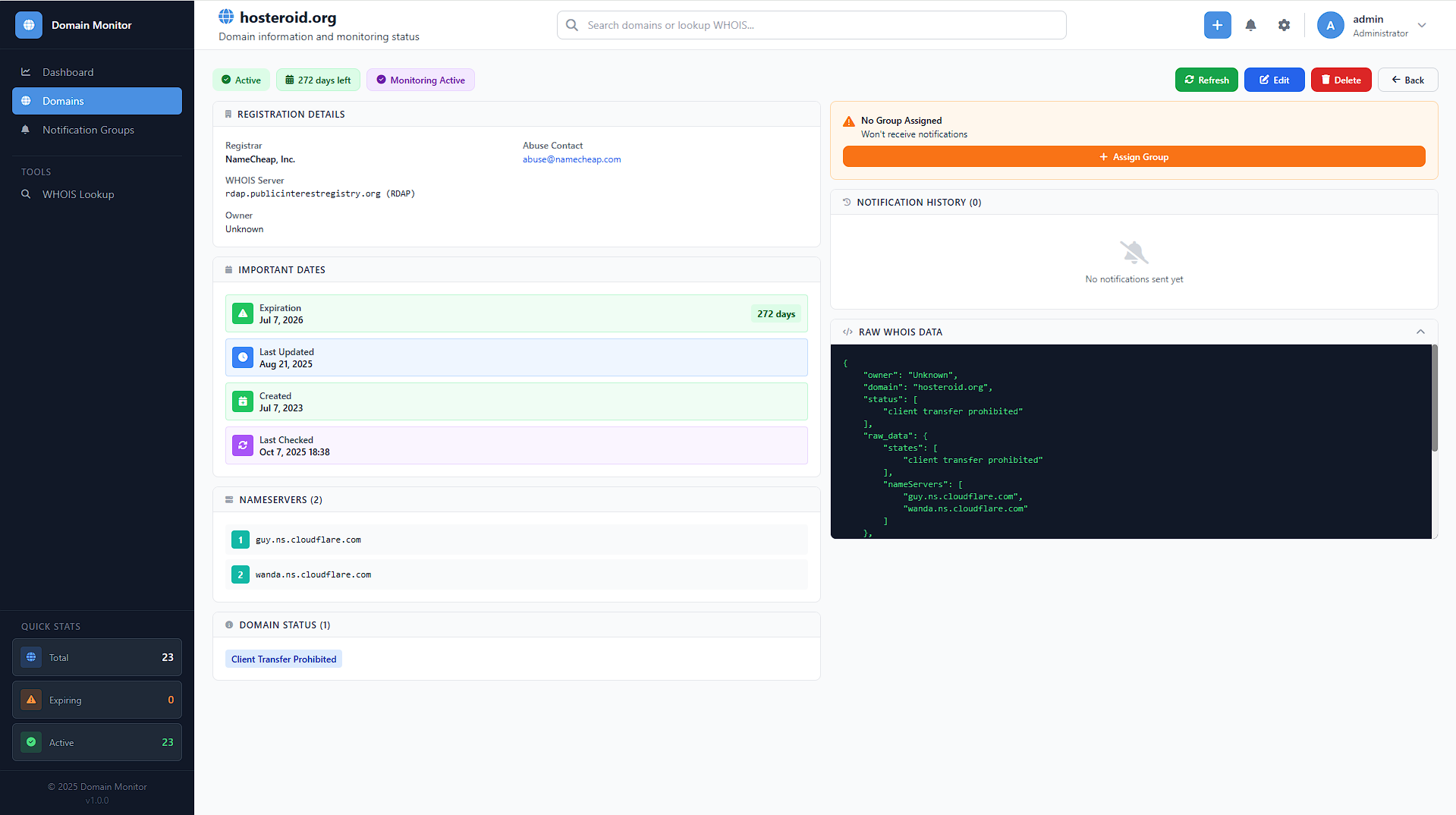Screen dimensions: 1456x815
Task: Click the Raw WHOIS data scrollbar
Action: click(x=1434, y=398)
